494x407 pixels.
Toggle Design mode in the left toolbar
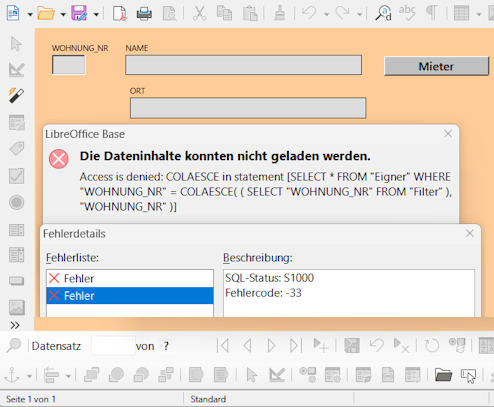16,69
